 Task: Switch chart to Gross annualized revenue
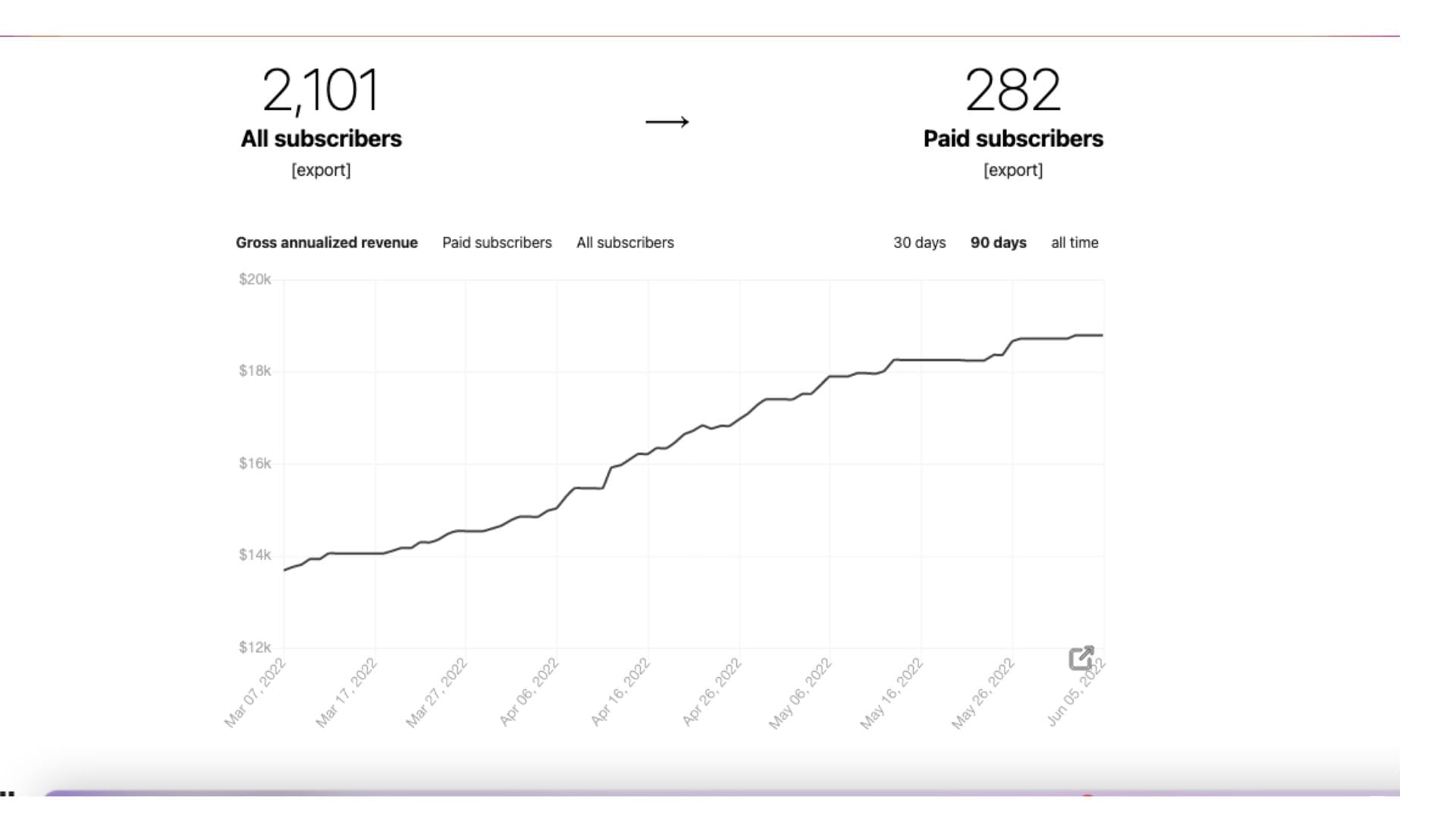(327, 243)
